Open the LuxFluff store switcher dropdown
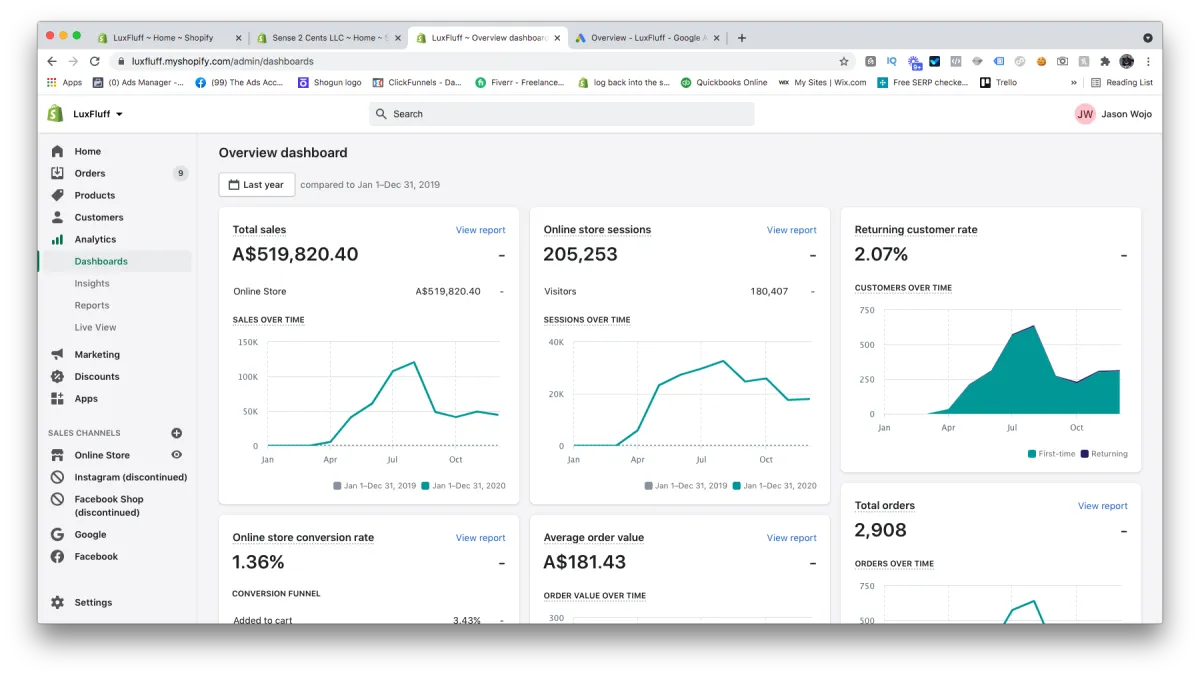Image resolution: width=1200 pixels, height=677 pixels. tap(98, 114)
